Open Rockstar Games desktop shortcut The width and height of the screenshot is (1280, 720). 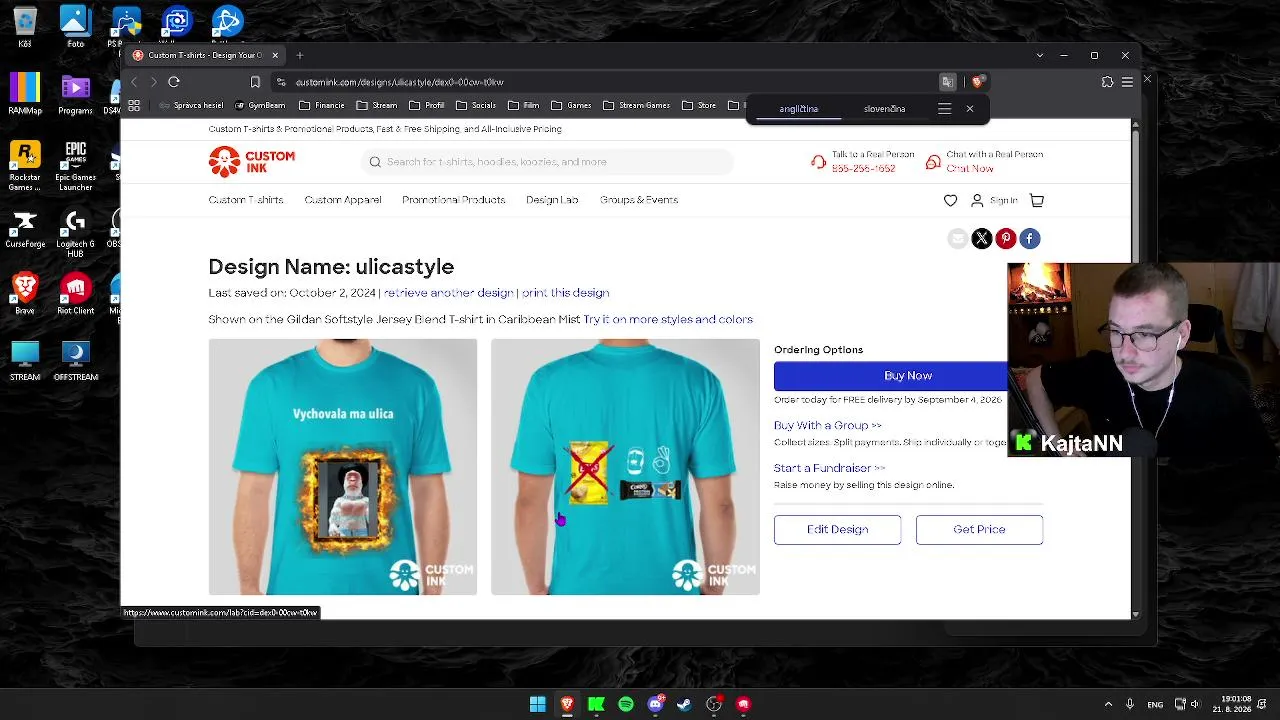(25, 166)
